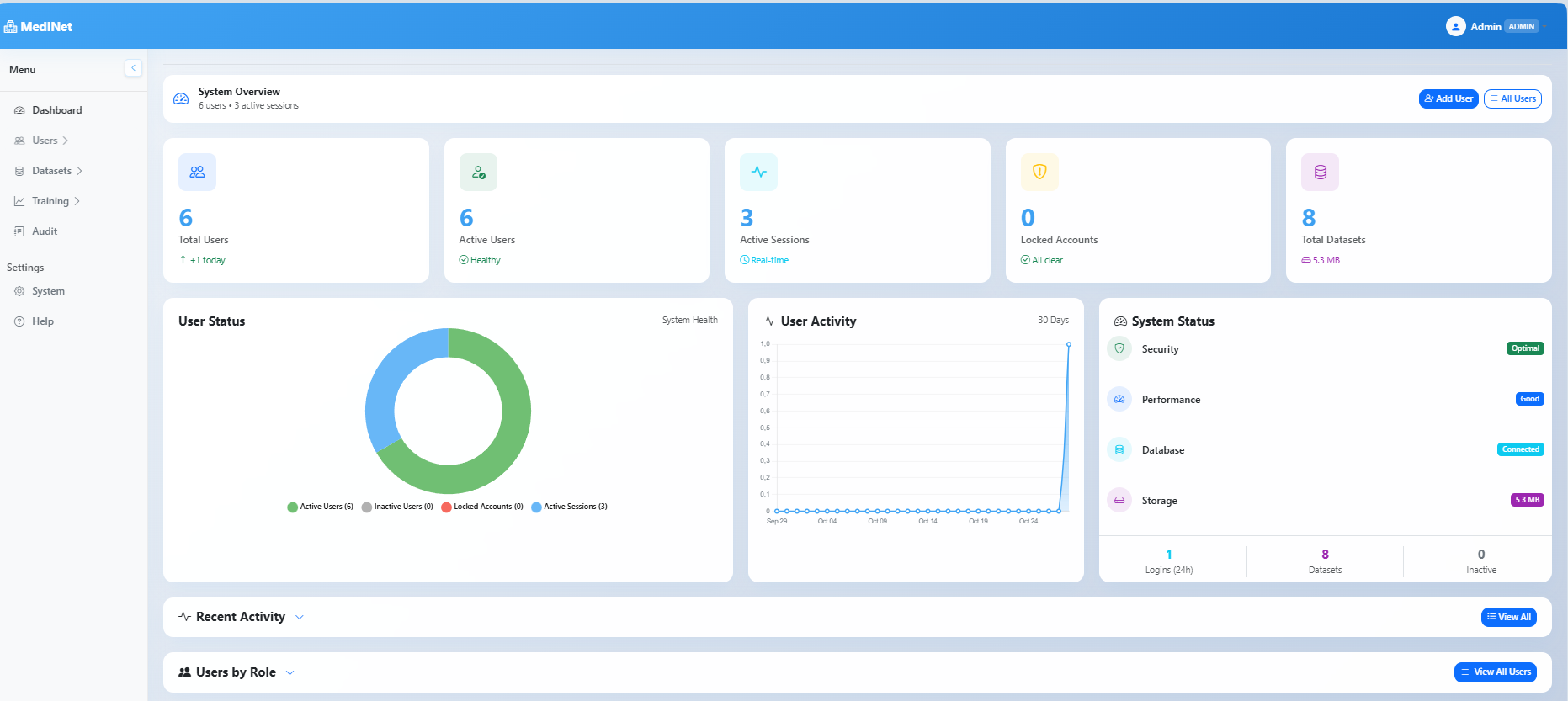
Task: Click the Active Sessions pulse icon
Action: [758, 172]
